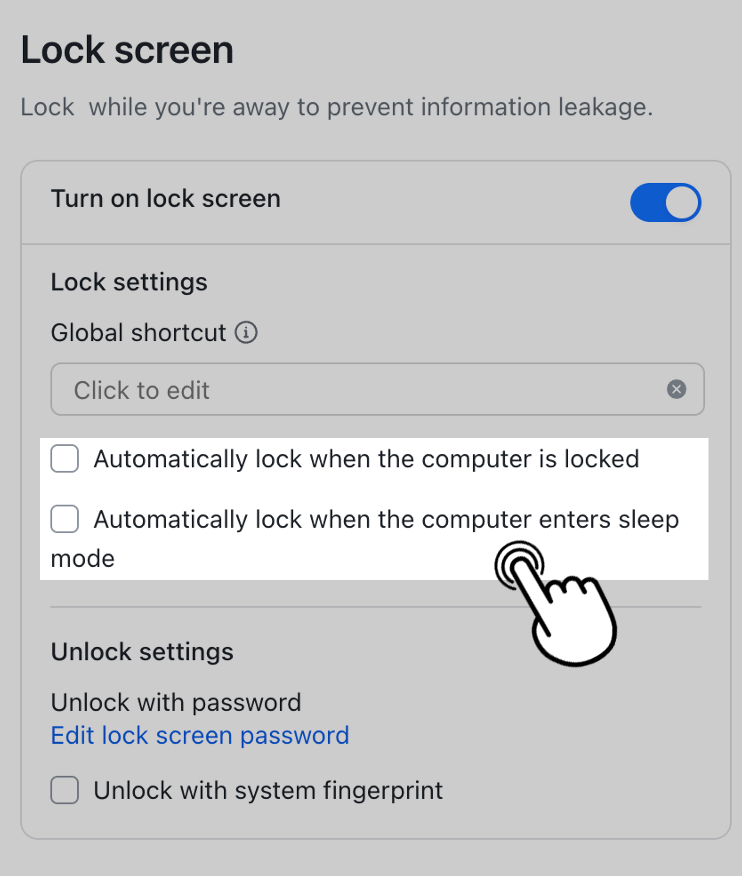
Task: Click the Lock settings section heading
Action: pos(128,282)
